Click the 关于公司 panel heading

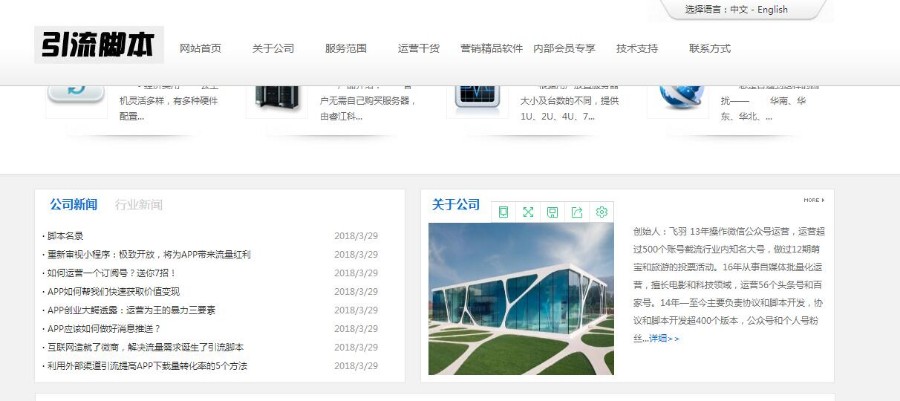coord(456,204)
